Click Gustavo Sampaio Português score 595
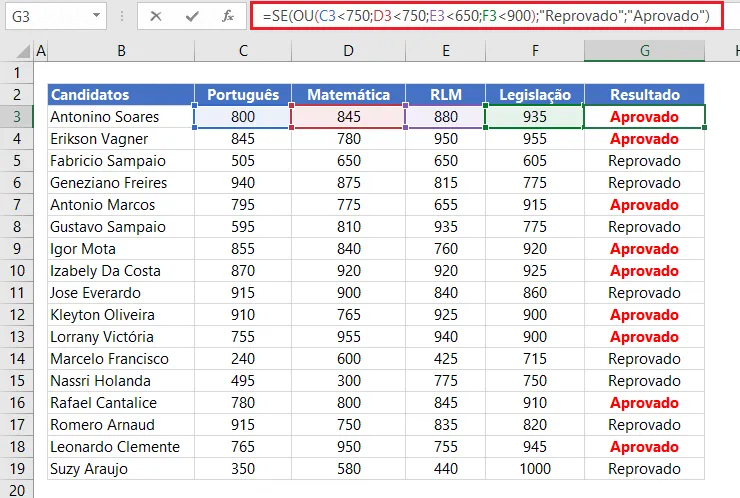Image resolution: width=740 pixels, height=498 pixels. coord(243,227)
